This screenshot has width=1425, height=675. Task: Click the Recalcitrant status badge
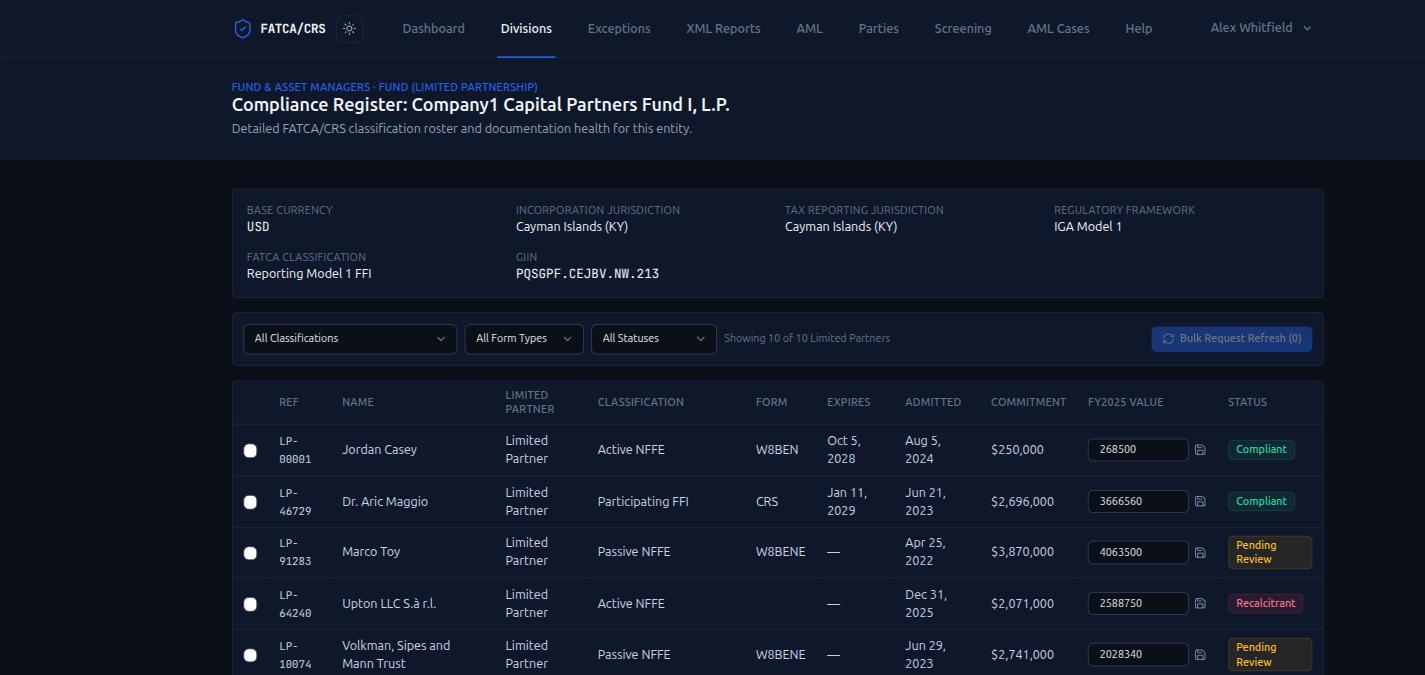point(1265,604)
